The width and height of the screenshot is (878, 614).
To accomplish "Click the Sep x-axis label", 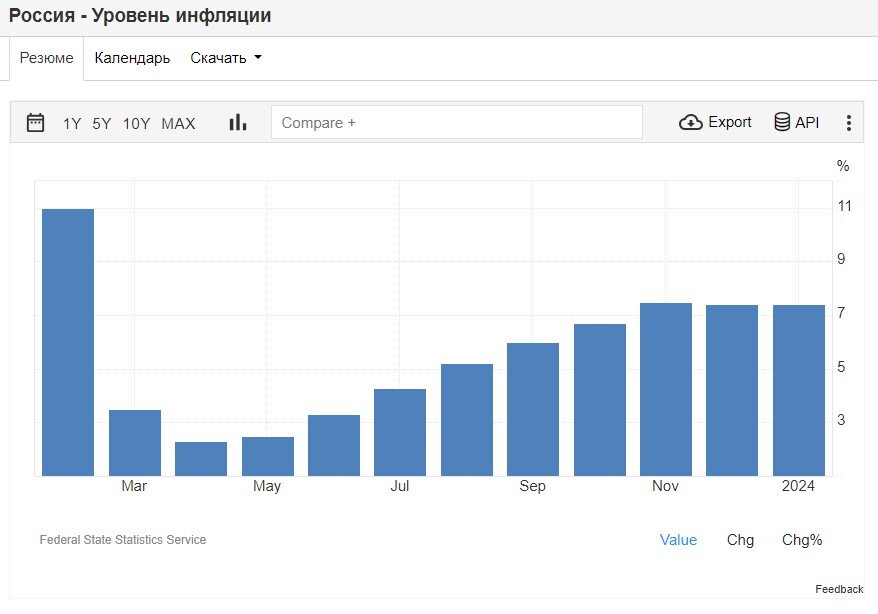I will coord(533,486).
